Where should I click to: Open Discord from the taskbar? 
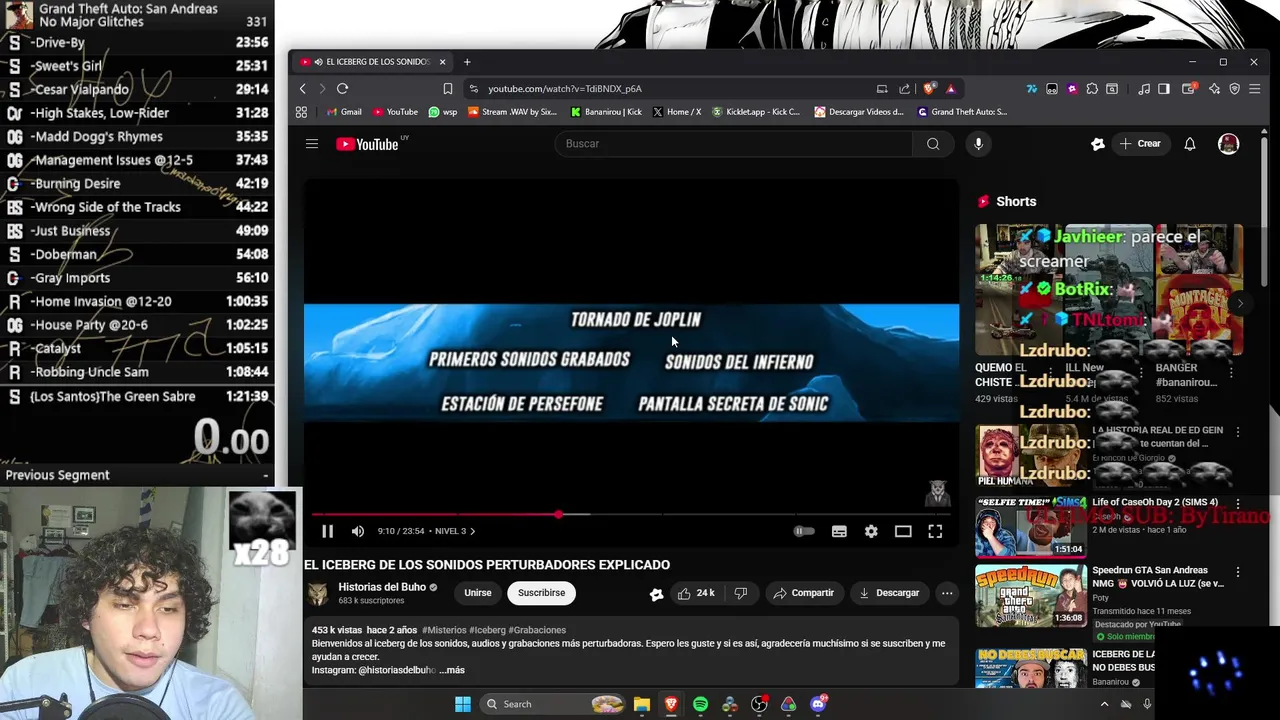coord(818,704)
